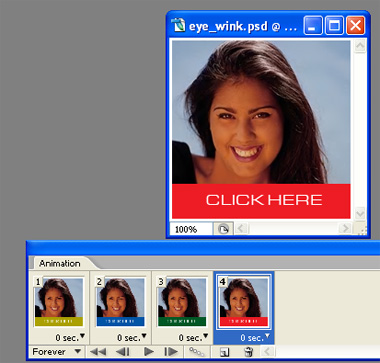Viewport: 380px width, 363px height.
Task: Duplicate the current frame icon
Action: pyautogui.click(x=225, y=352)
